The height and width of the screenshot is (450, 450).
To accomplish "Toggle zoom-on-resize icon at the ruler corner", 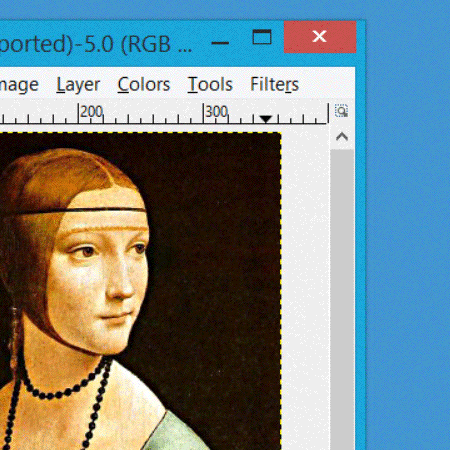I will (342, 111).
